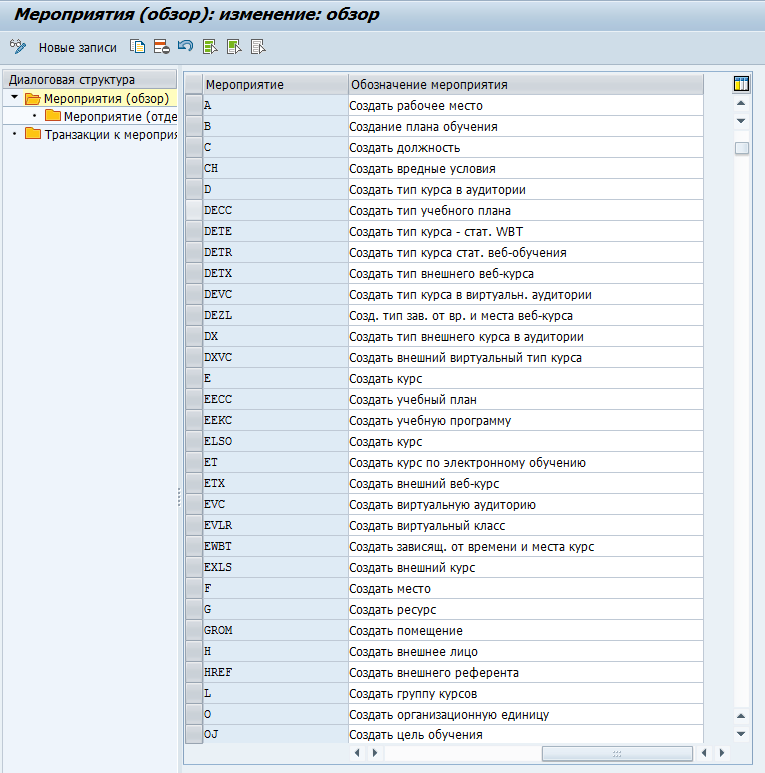The height and width of the screenshot is (773, 765).
Task: Click the DETR code cell
Action: point(276,252)
